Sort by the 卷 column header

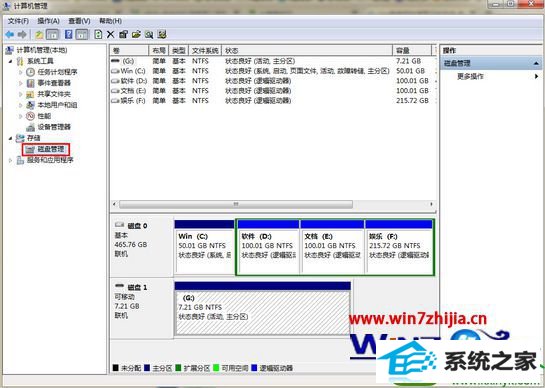pyautogui.click(x=129, y=50)
